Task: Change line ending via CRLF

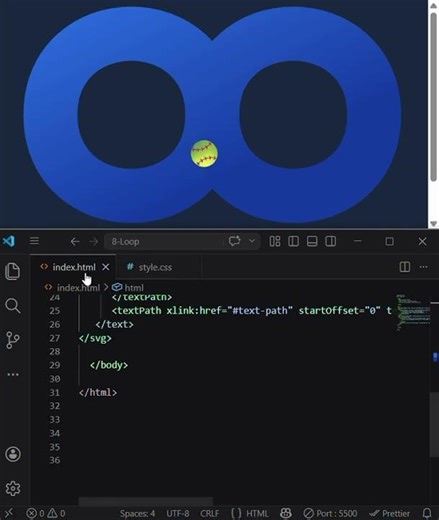Action: pyautogui.click(x=209, y=513)
